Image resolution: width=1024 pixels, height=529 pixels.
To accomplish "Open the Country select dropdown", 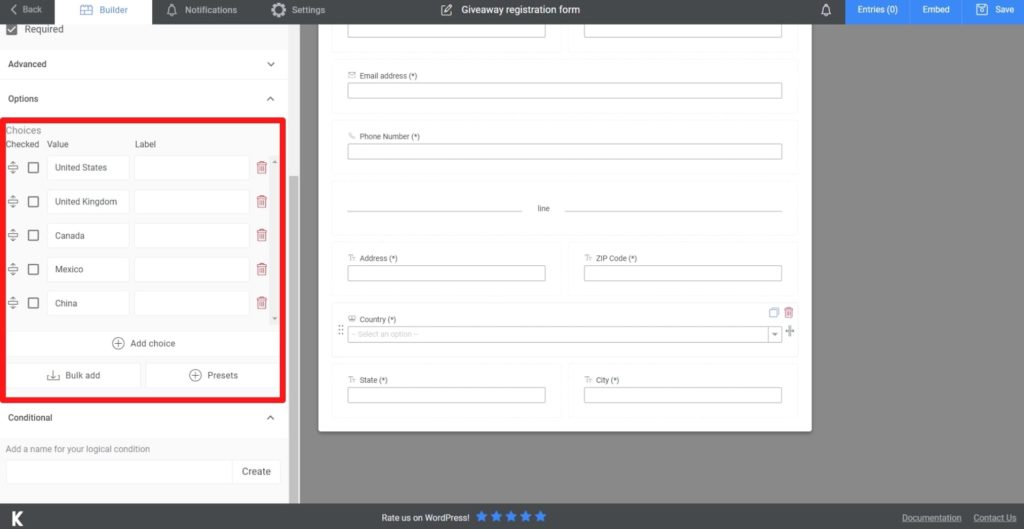I will pyautogui.click(x=564, y=334).
